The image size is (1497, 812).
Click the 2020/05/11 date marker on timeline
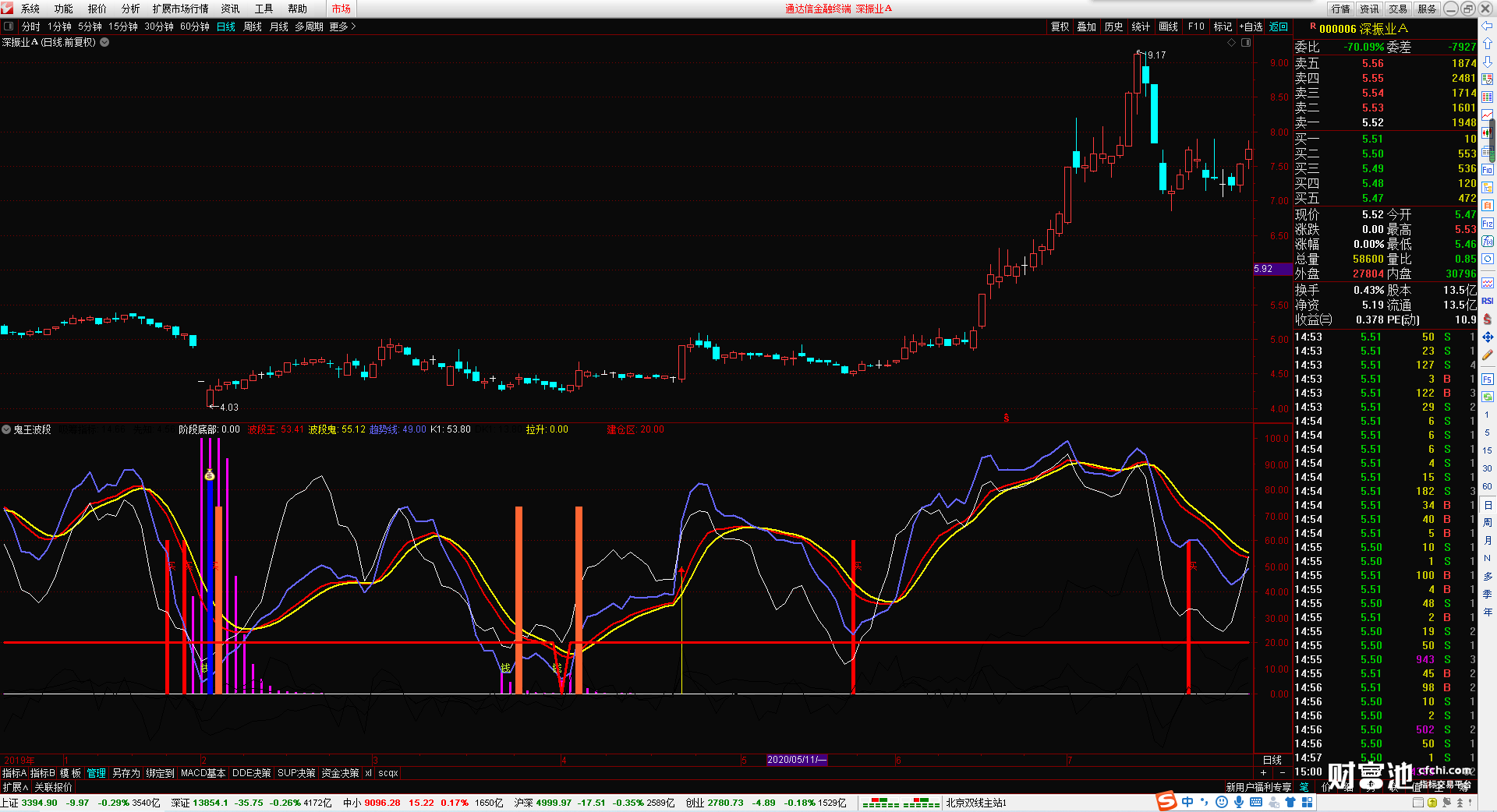pos(797,759)
